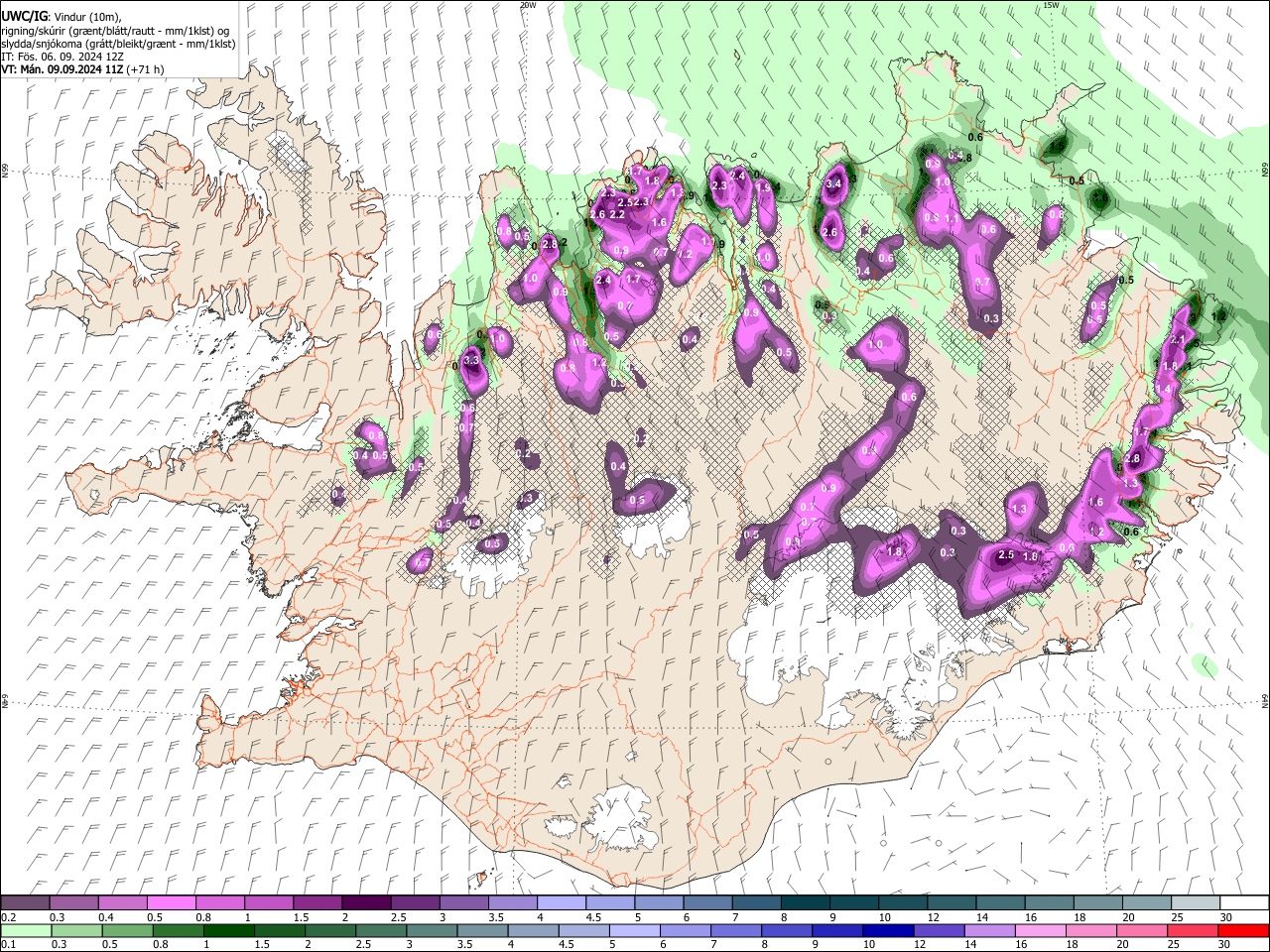The height and width of the screenshot is (952, 1270).
Task: Click the light pink swatch labeled 16 in the bottom row
Action: pyautogui.click(x=1039, y=930)
